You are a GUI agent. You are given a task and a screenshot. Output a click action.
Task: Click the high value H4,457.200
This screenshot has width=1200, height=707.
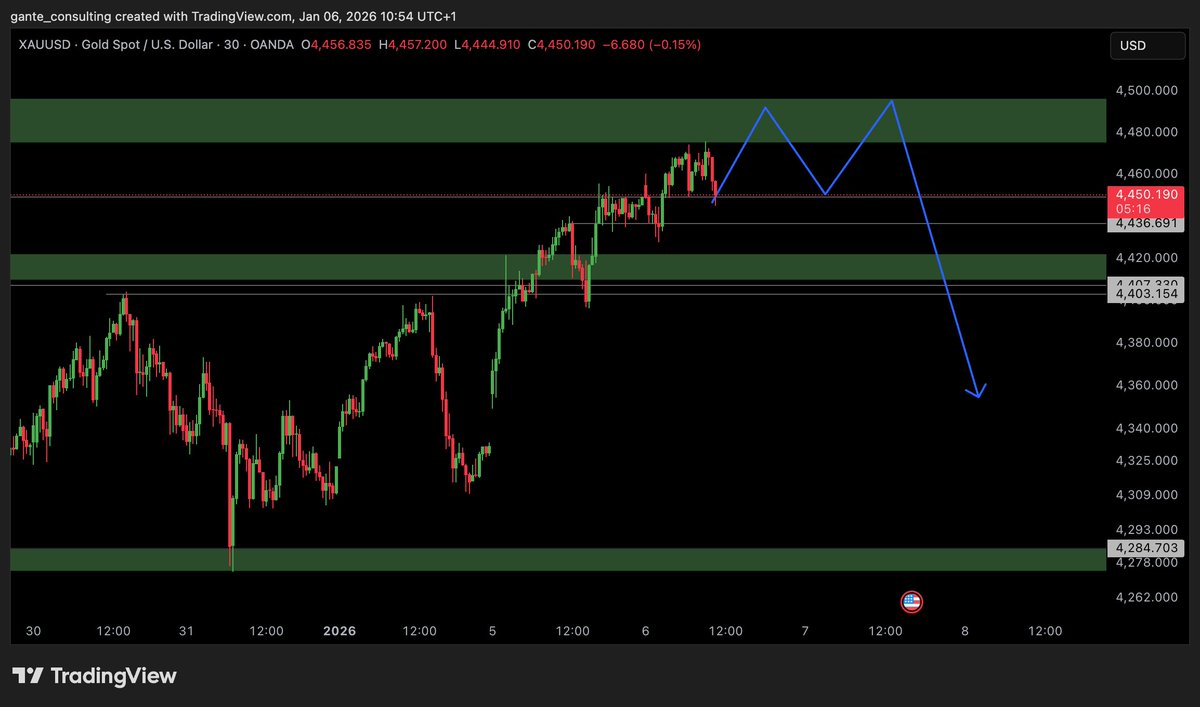[x=413, y=45]
